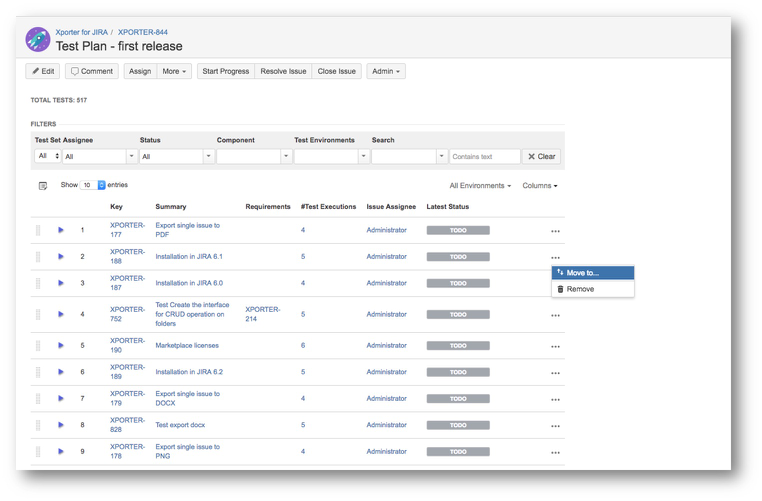The height and width of the screenshot is (501, 762).
Task: Expand the Test Set Assignee user dropdown
Action: pyautogui.click(x=131, y=156)
